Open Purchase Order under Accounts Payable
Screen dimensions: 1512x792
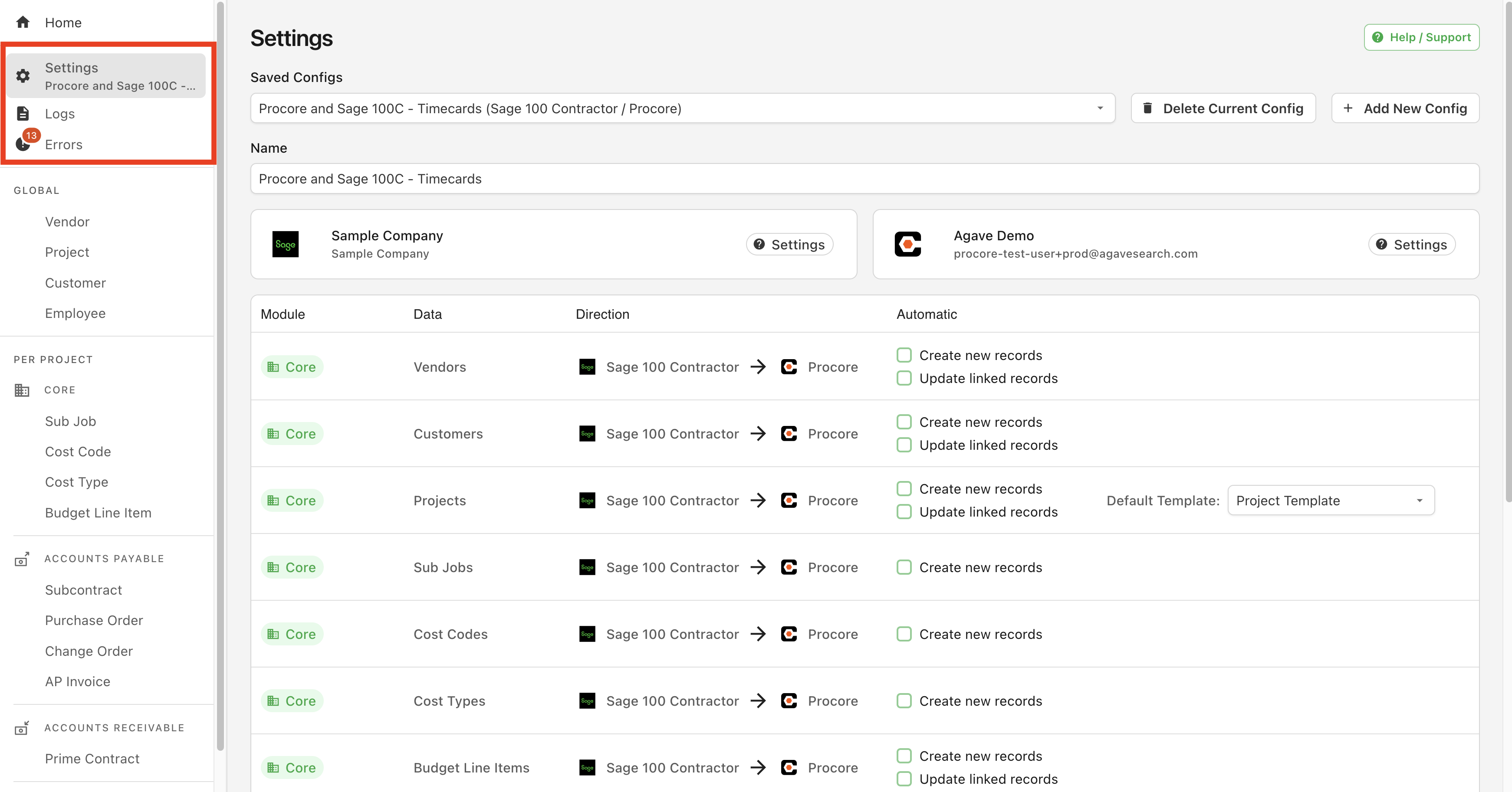[94, 621]
